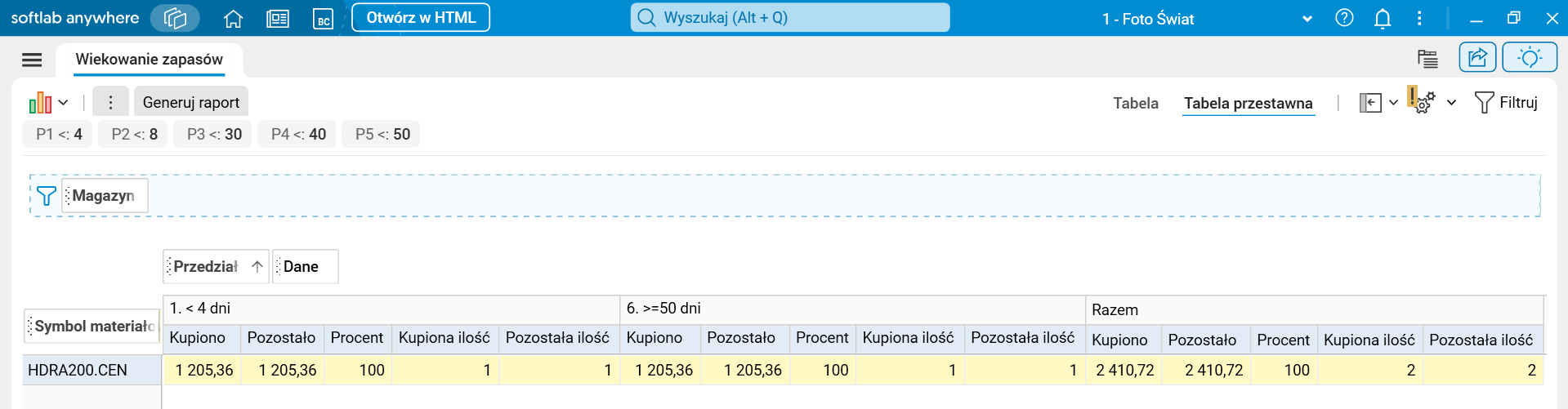Image resolution: width=1568 pixels, height=409 pixels.
Task: Click the share export icon
Action: [x=1477, y=58]
